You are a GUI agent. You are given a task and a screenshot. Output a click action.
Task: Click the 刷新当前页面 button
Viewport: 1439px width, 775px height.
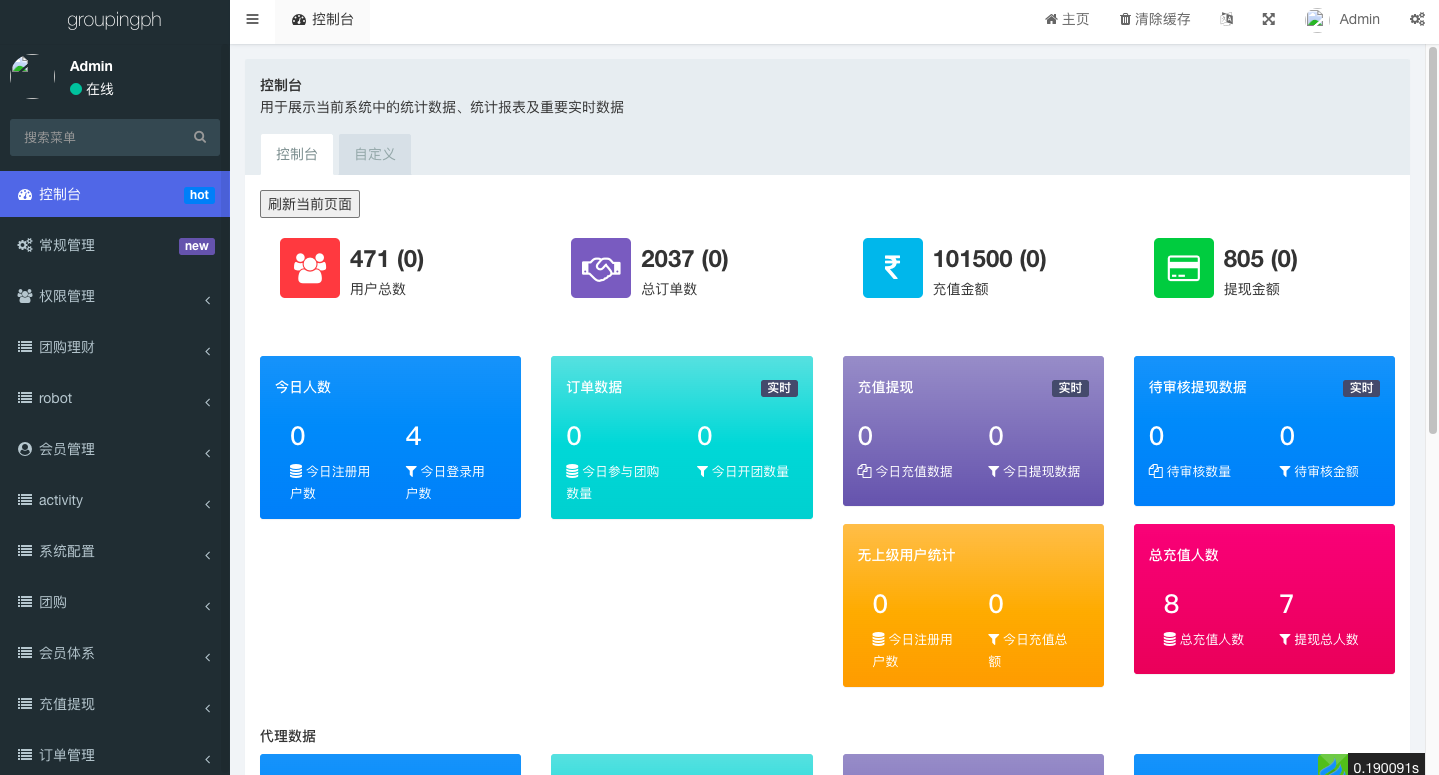click(310, 204)
